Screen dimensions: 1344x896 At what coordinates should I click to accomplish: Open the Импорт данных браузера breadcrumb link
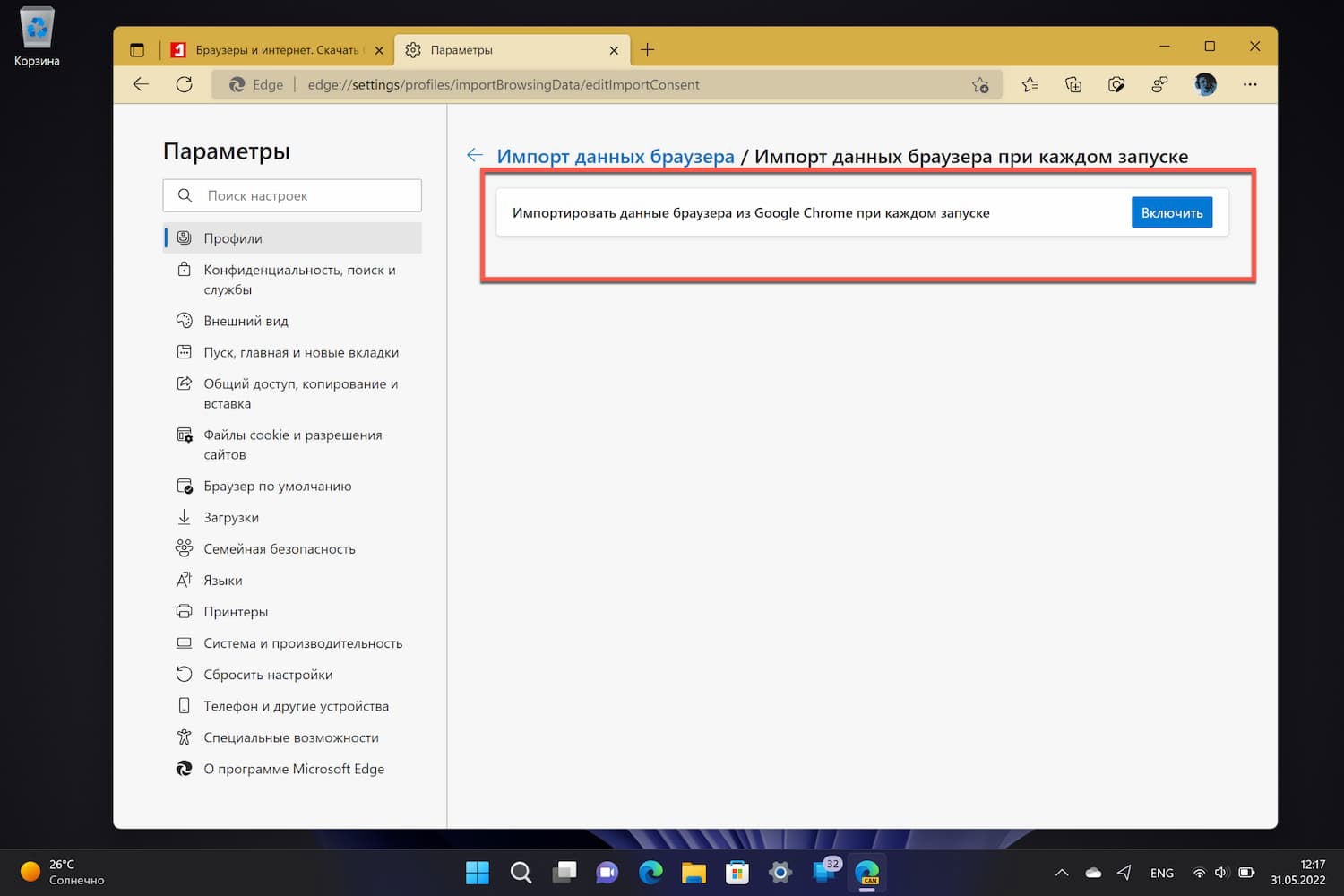pos(616,156)
